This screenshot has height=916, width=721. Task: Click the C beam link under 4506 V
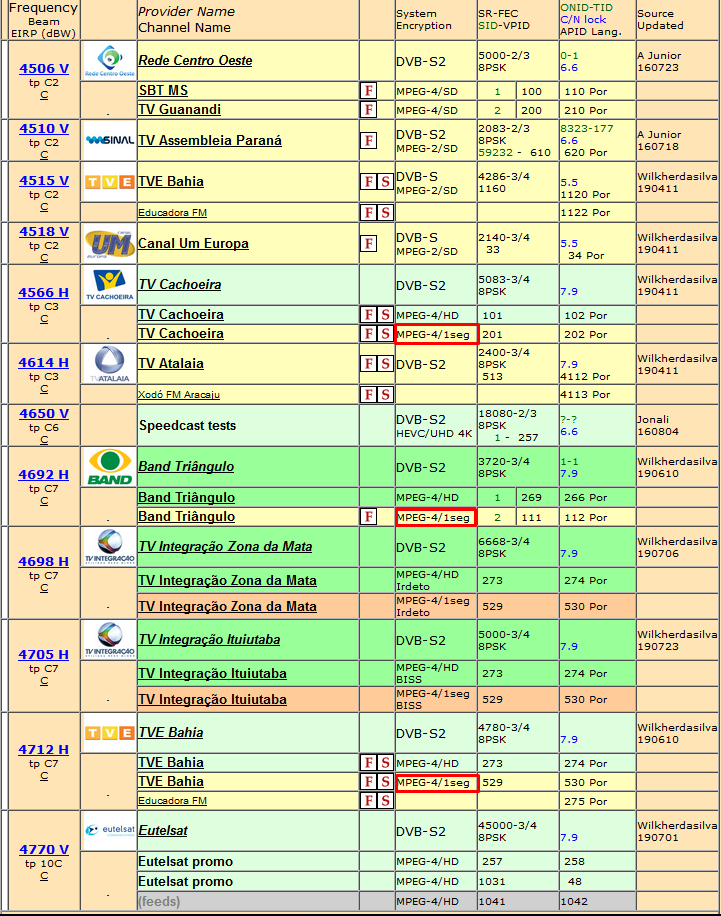click(44, 95)
